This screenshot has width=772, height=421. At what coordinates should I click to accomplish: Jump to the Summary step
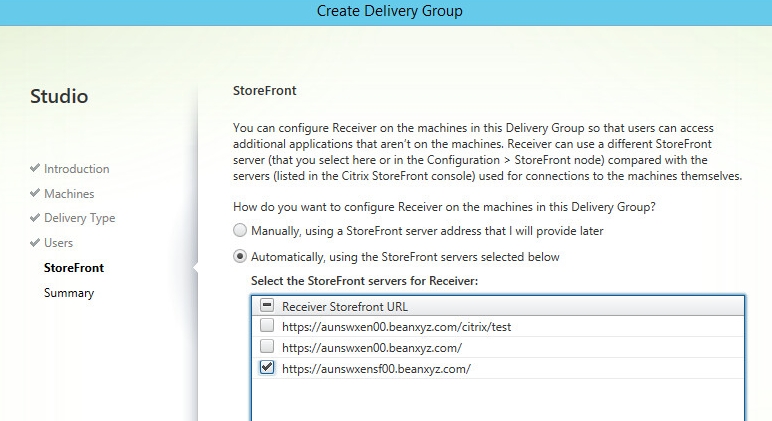tap(69, 293)
